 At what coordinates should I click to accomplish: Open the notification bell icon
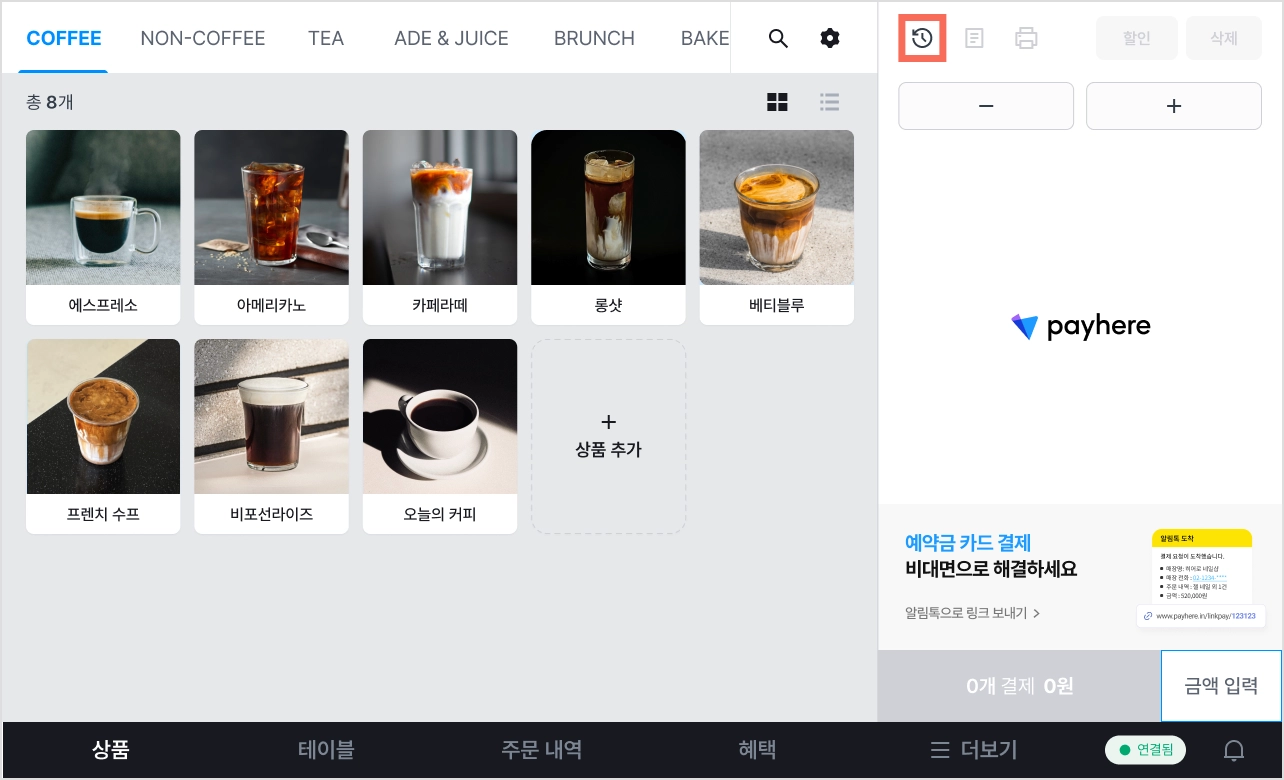(x=1235, y=750)
